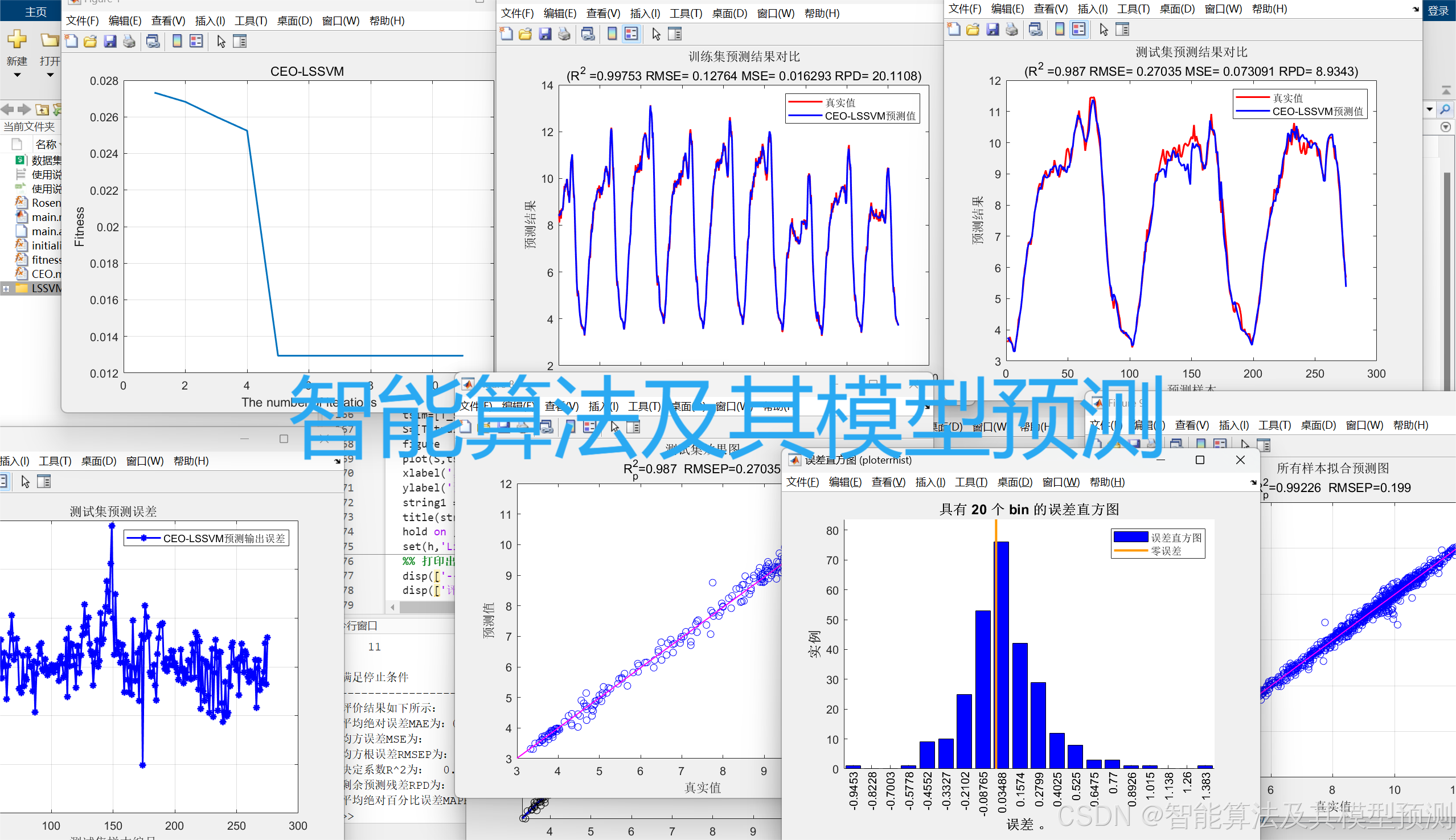
Task: Click Print icon in training set comparison figure
Action: (x=564, y=34)
